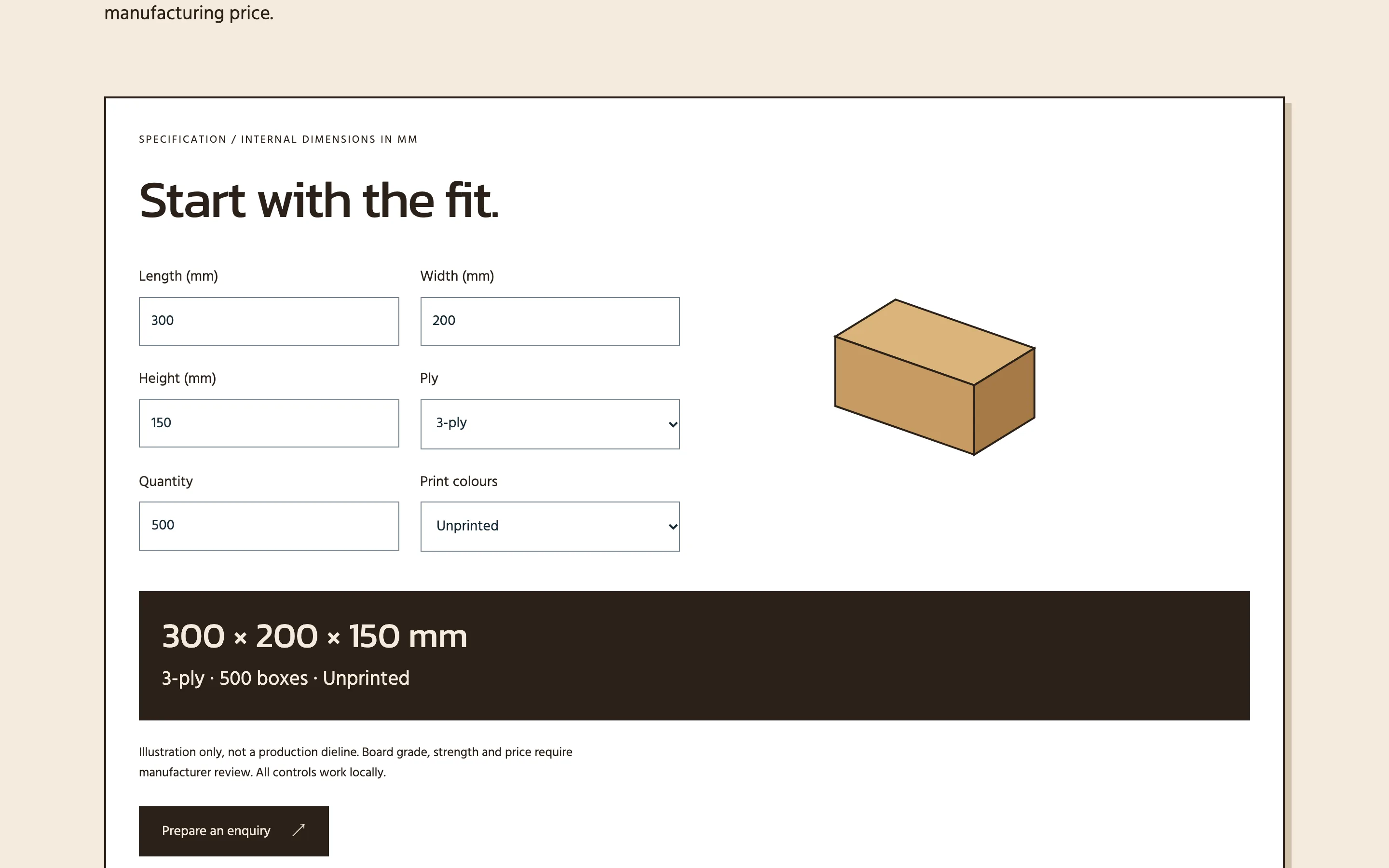Click the Quantity input field
This screenshot has height=868, width=1389.
[x=269, y=526]
